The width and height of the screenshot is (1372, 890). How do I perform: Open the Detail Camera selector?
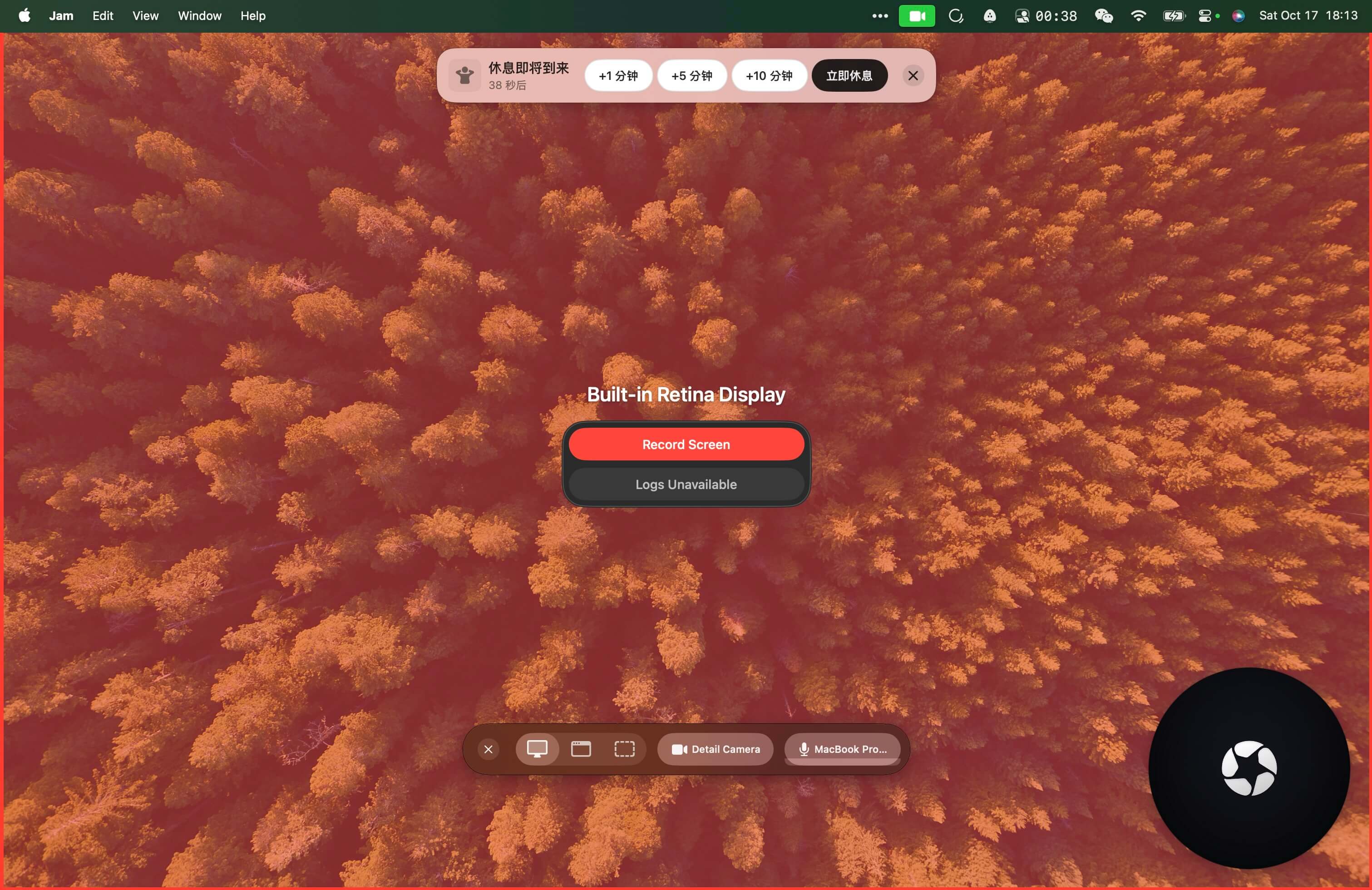pos(716,749)
